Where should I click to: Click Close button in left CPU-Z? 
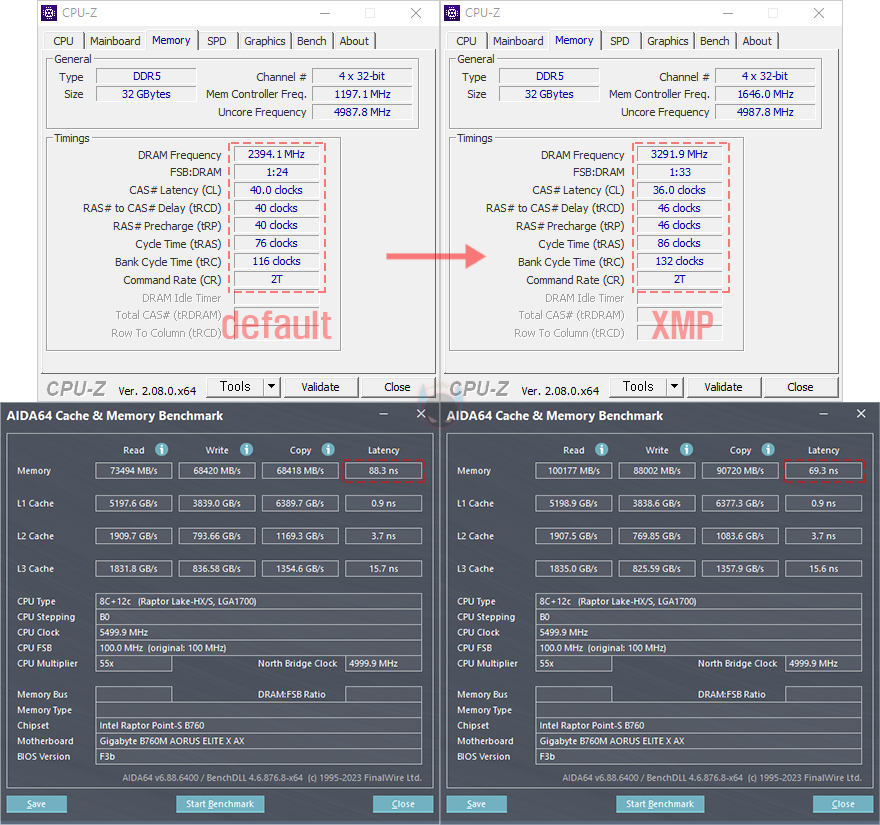(397, 387)
